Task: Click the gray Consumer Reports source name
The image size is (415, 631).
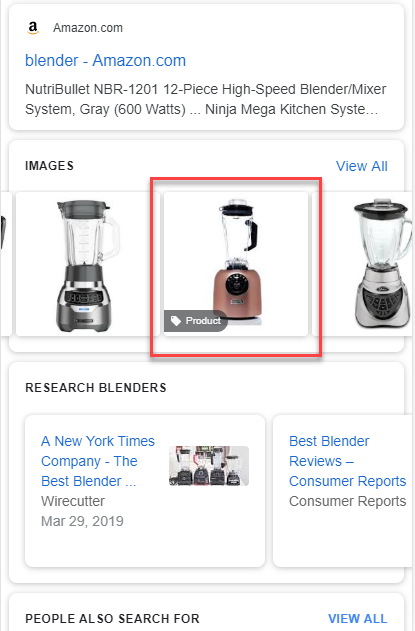Action: (x=347, y=501)
